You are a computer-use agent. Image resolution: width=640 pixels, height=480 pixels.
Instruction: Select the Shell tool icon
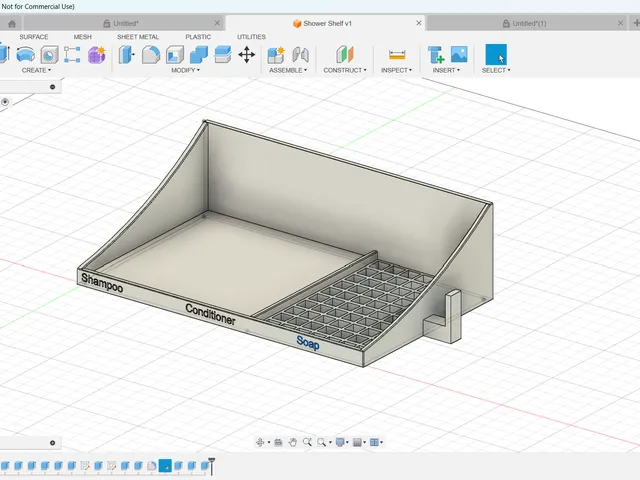coord(175,54)
